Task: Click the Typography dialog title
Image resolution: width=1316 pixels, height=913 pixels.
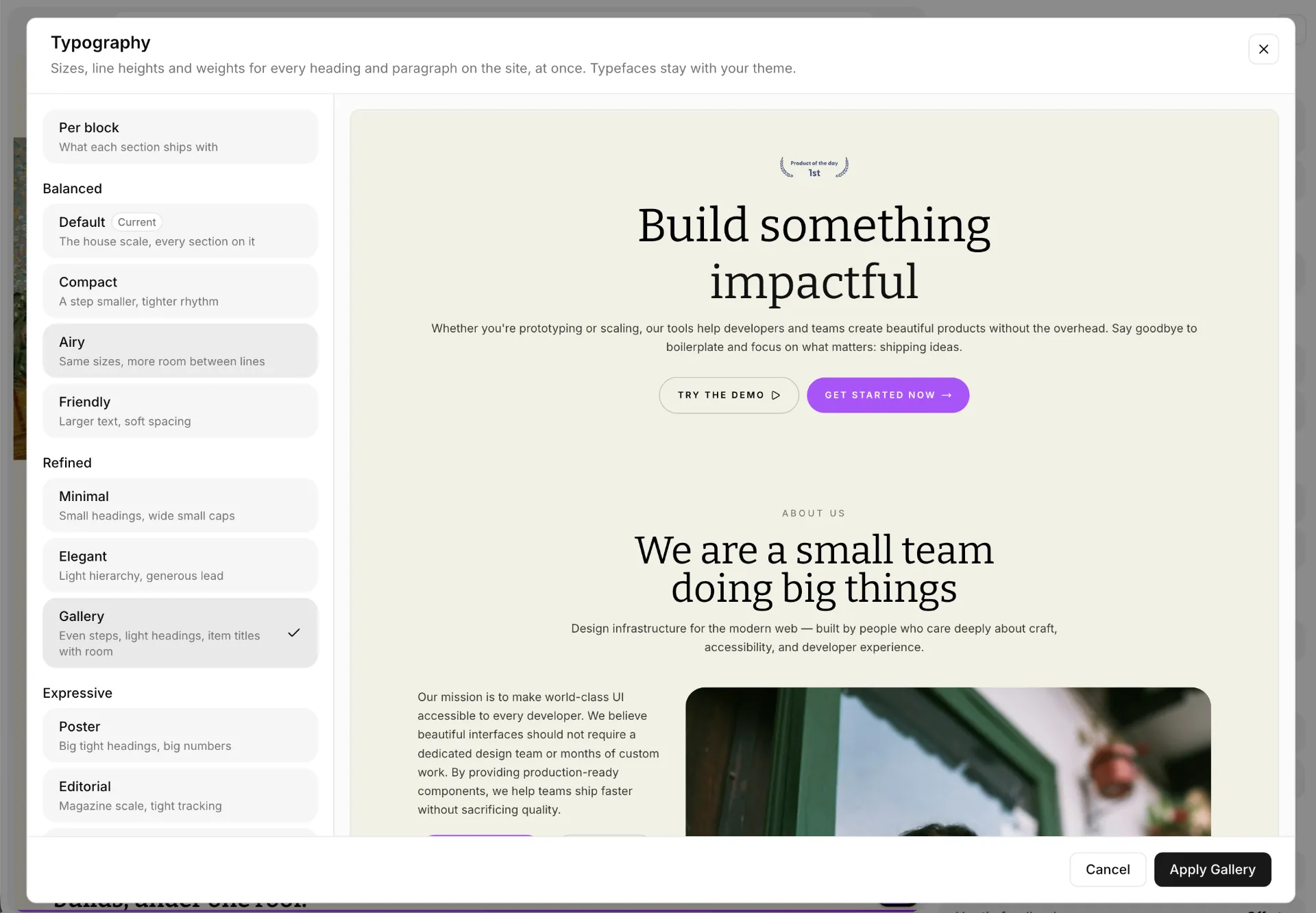Action: [101, 42]
